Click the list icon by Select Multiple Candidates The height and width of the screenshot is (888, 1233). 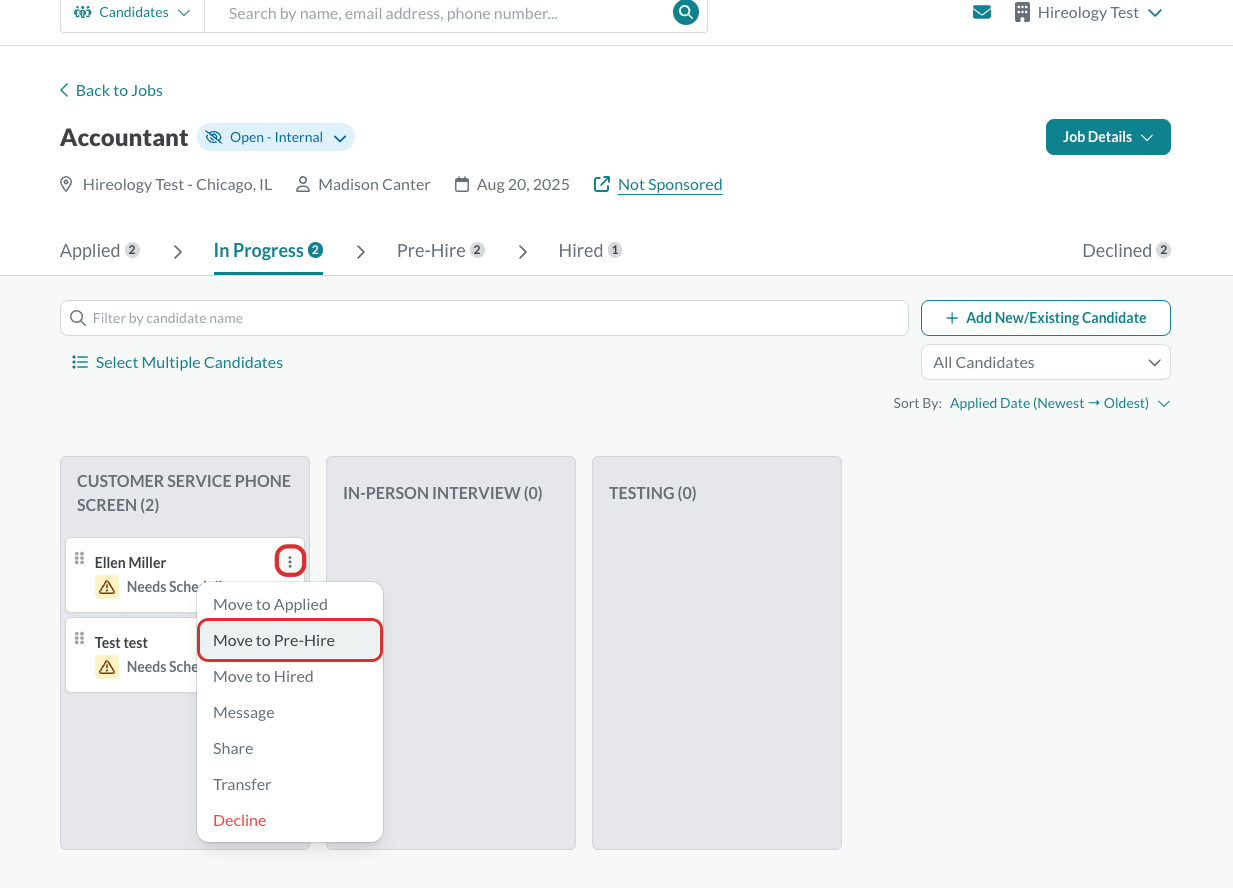(80, 362)
